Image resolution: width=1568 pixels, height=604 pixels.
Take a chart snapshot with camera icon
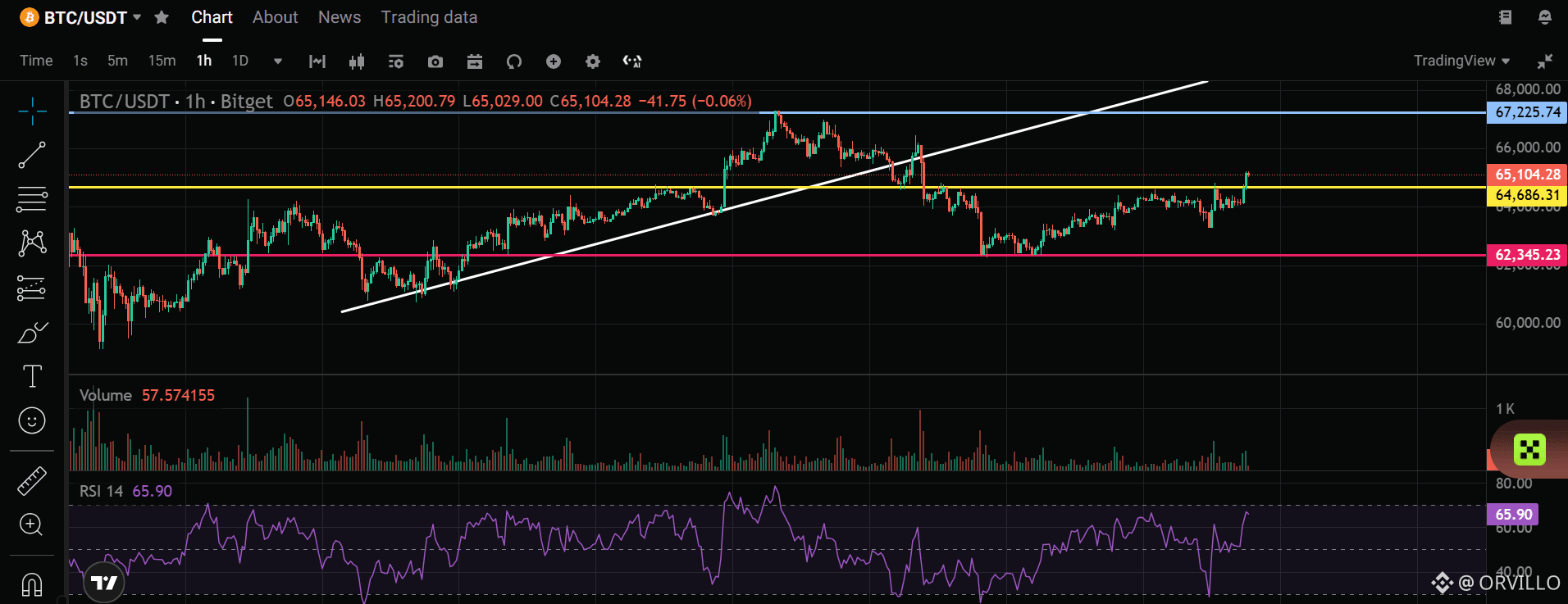point(435,61)
